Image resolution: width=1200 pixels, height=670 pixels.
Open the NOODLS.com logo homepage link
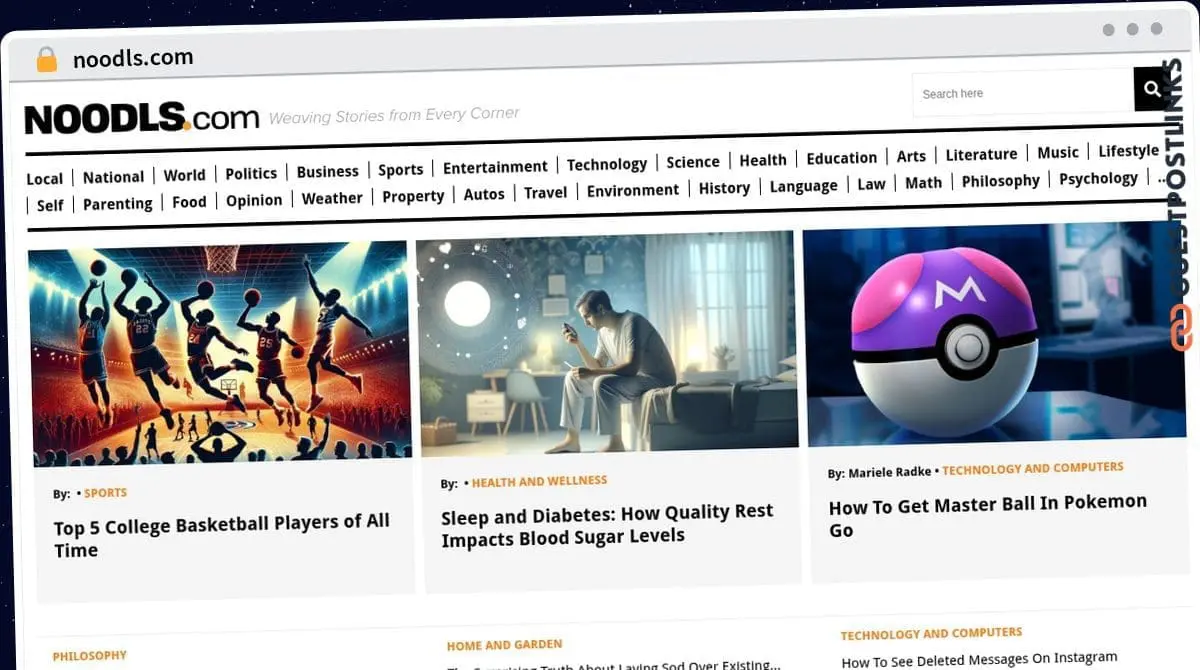(x=142, y=118)
